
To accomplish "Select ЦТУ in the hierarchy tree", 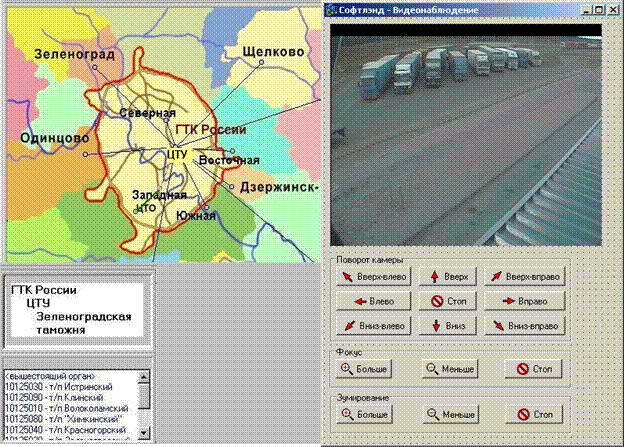I will click(39, 303).
